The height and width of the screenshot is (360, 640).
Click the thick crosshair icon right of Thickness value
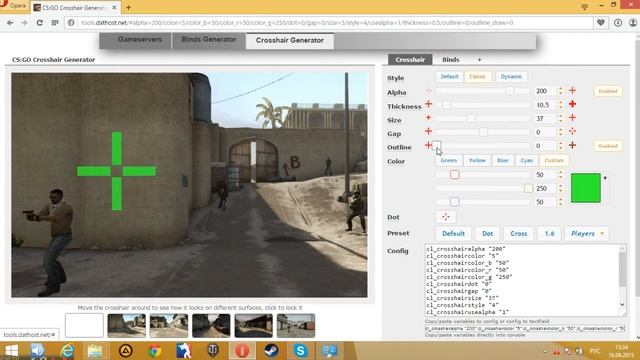point(572,104)
